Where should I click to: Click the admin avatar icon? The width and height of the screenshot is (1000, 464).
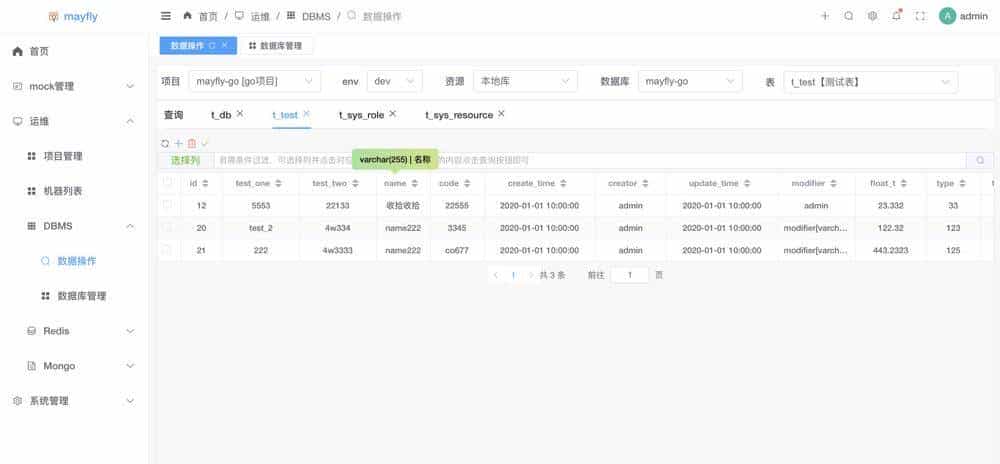point(947,16)
